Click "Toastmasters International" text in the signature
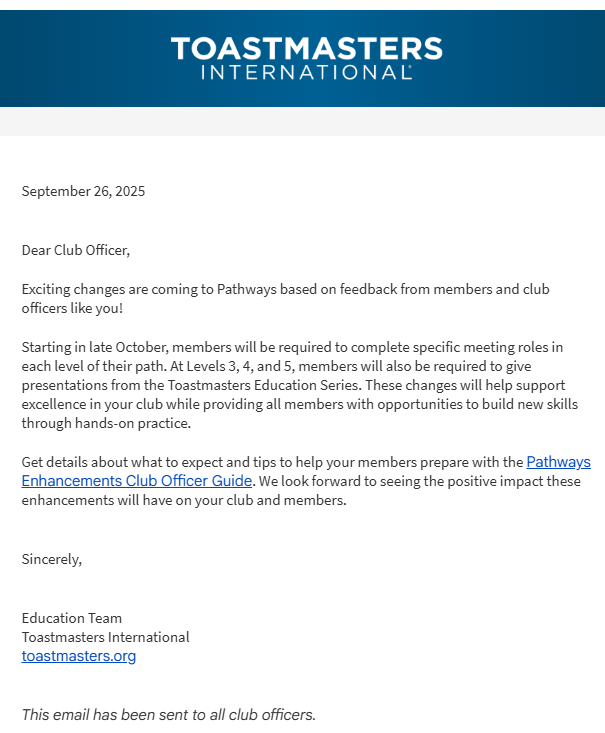 pos(105,637)
